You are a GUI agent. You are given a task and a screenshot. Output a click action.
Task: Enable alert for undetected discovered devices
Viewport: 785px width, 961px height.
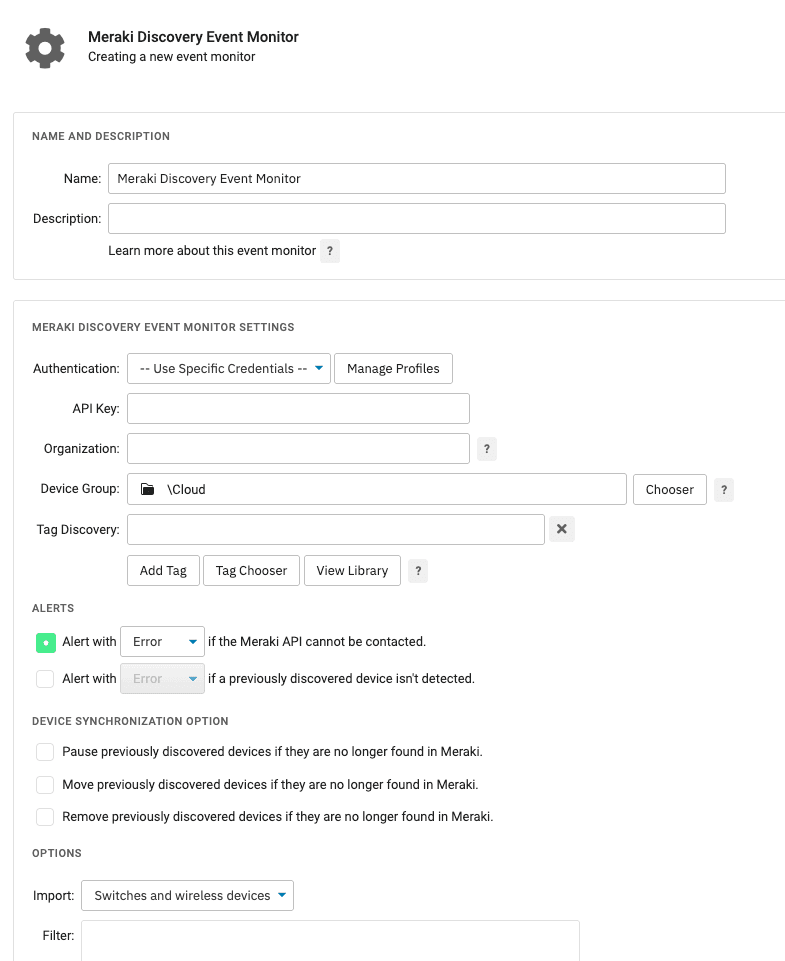(x=44, y=678)
